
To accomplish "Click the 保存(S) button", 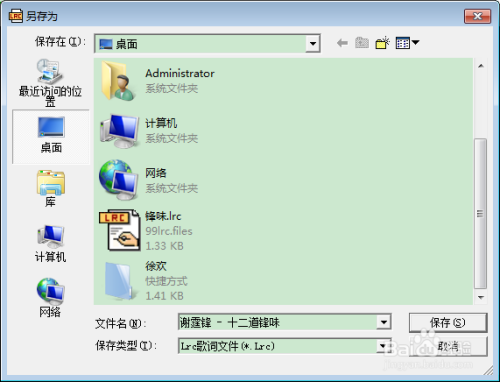I will click(x=448, y=322).
